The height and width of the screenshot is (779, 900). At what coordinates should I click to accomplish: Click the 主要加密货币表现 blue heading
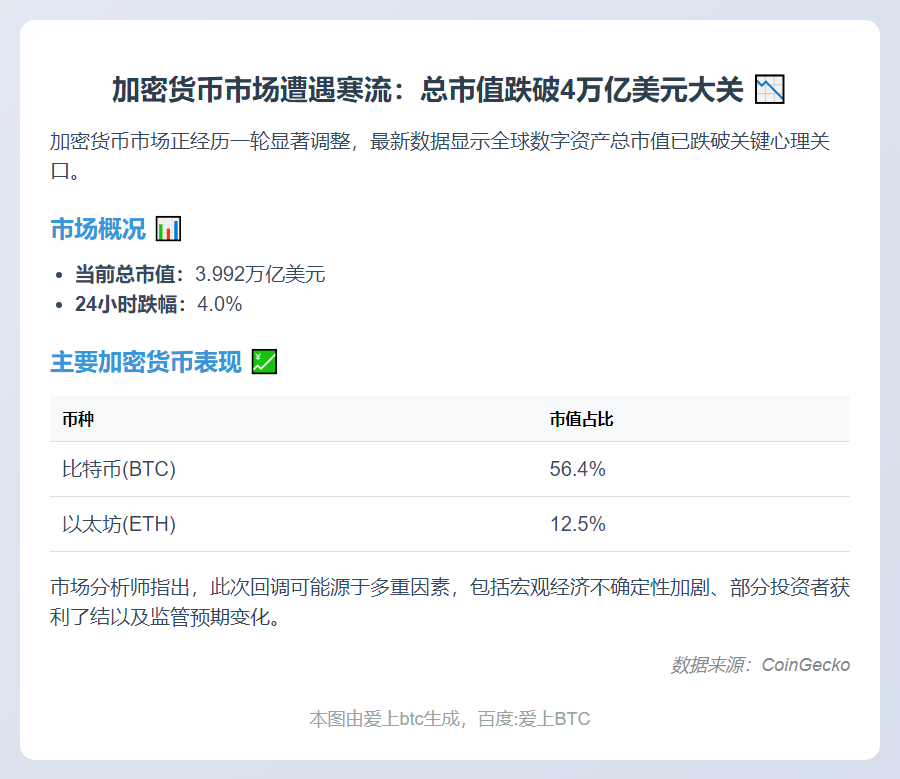coord(145,361)
